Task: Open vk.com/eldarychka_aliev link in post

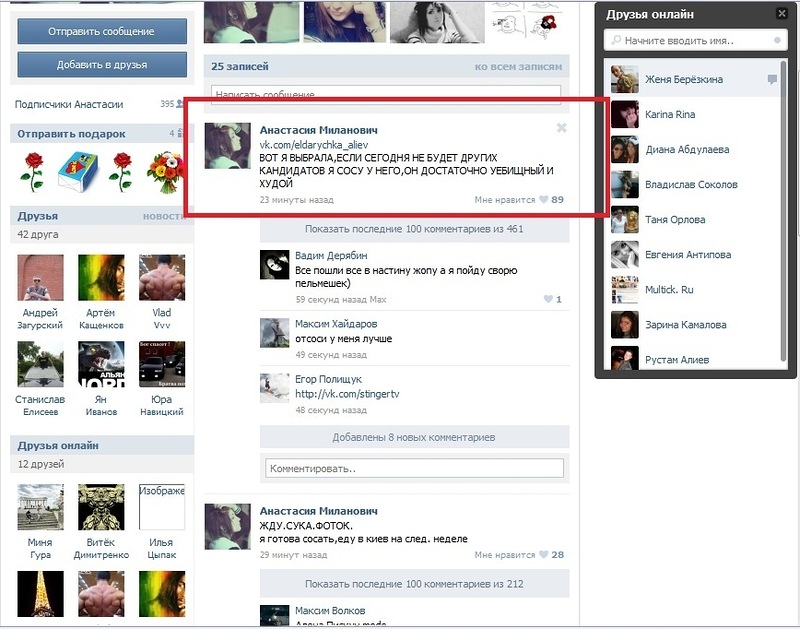Action: click(313, 144)
